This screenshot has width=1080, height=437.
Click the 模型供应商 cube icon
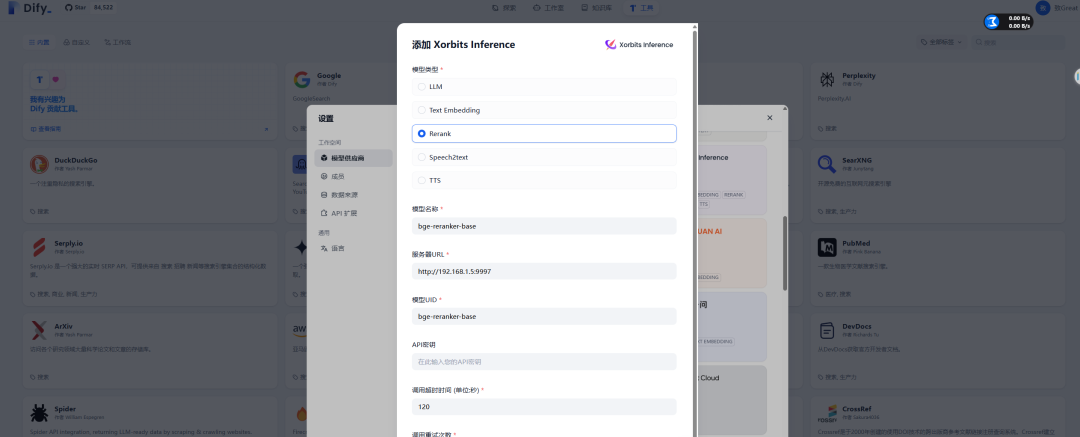click(x=324, y=159)
